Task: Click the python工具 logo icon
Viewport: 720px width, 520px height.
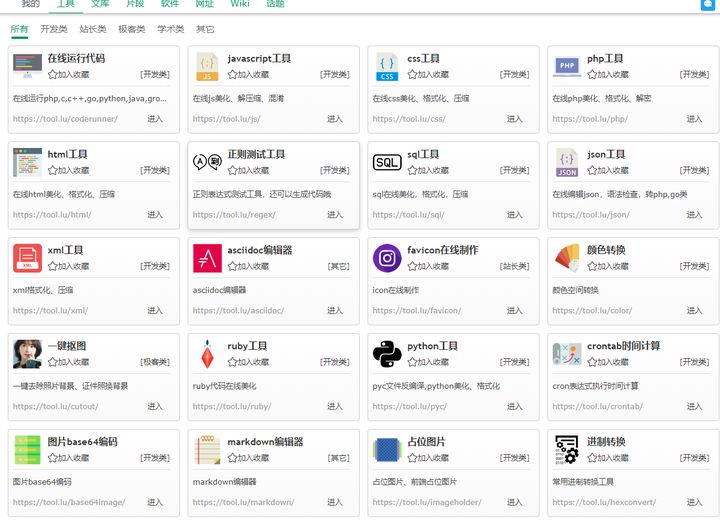Action: pyautogui.click(x=387, y=354)
